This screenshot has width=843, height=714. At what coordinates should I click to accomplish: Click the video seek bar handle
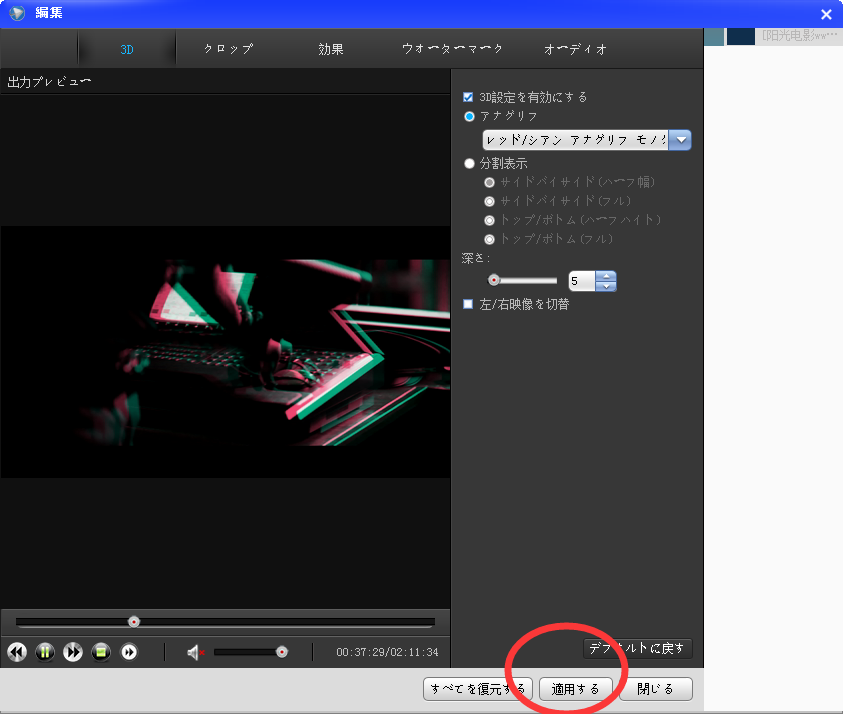click(134, 621)
